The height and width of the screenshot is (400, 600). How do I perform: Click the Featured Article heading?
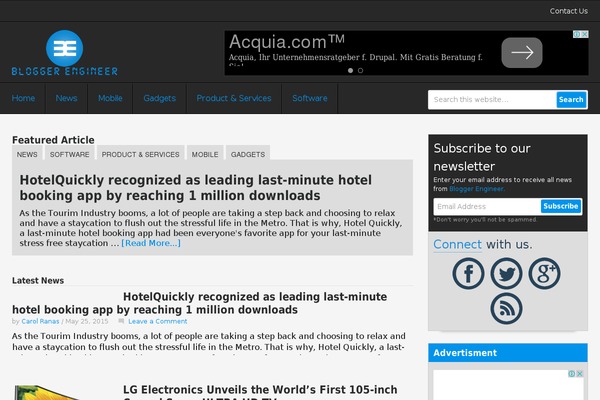pos(53,140)
